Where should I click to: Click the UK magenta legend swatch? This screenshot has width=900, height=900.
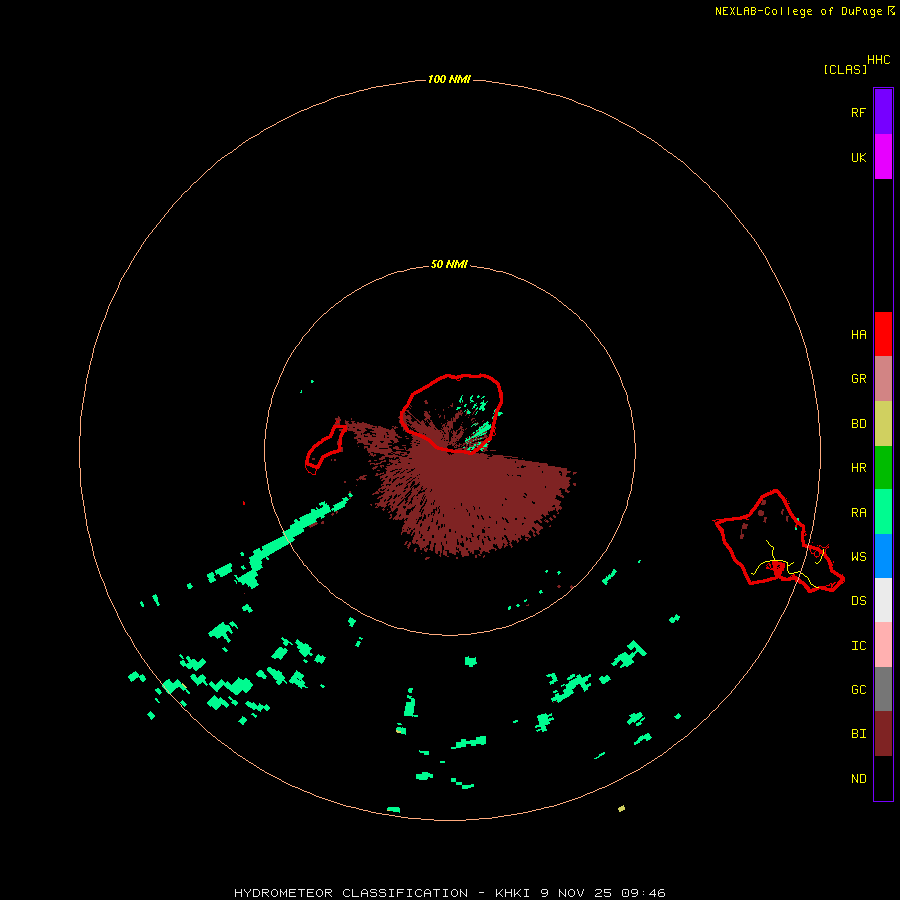(x=883, y=157)
